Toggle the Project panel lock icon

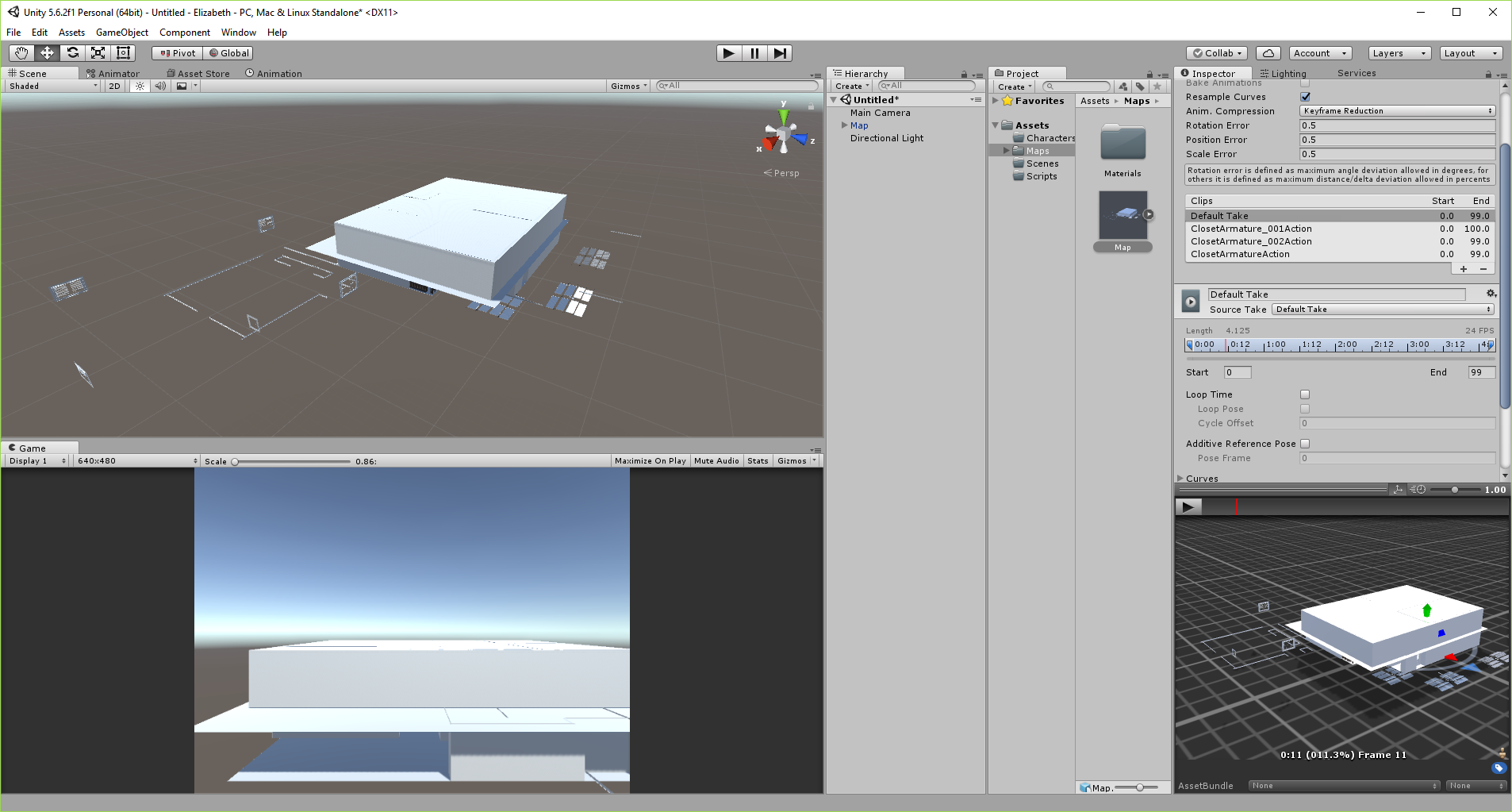(1149, 74)
